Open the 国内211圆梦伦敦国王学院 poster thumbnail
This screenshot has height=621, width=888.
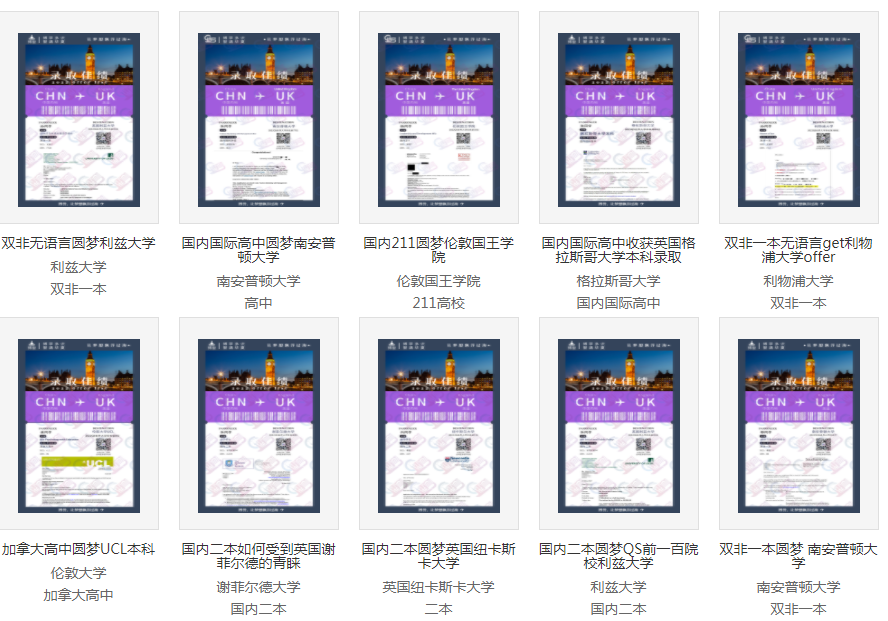[439, 119]
